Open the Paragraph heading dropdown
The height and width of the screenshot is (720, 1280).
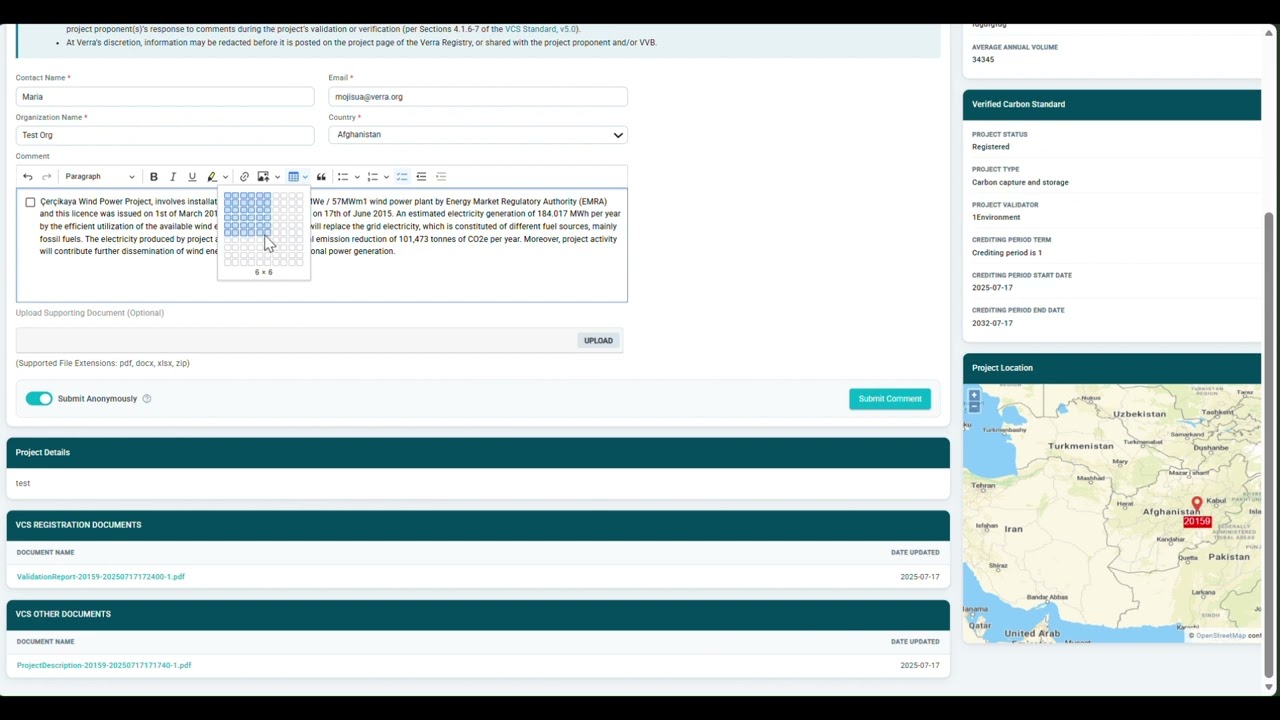point(99,177)
